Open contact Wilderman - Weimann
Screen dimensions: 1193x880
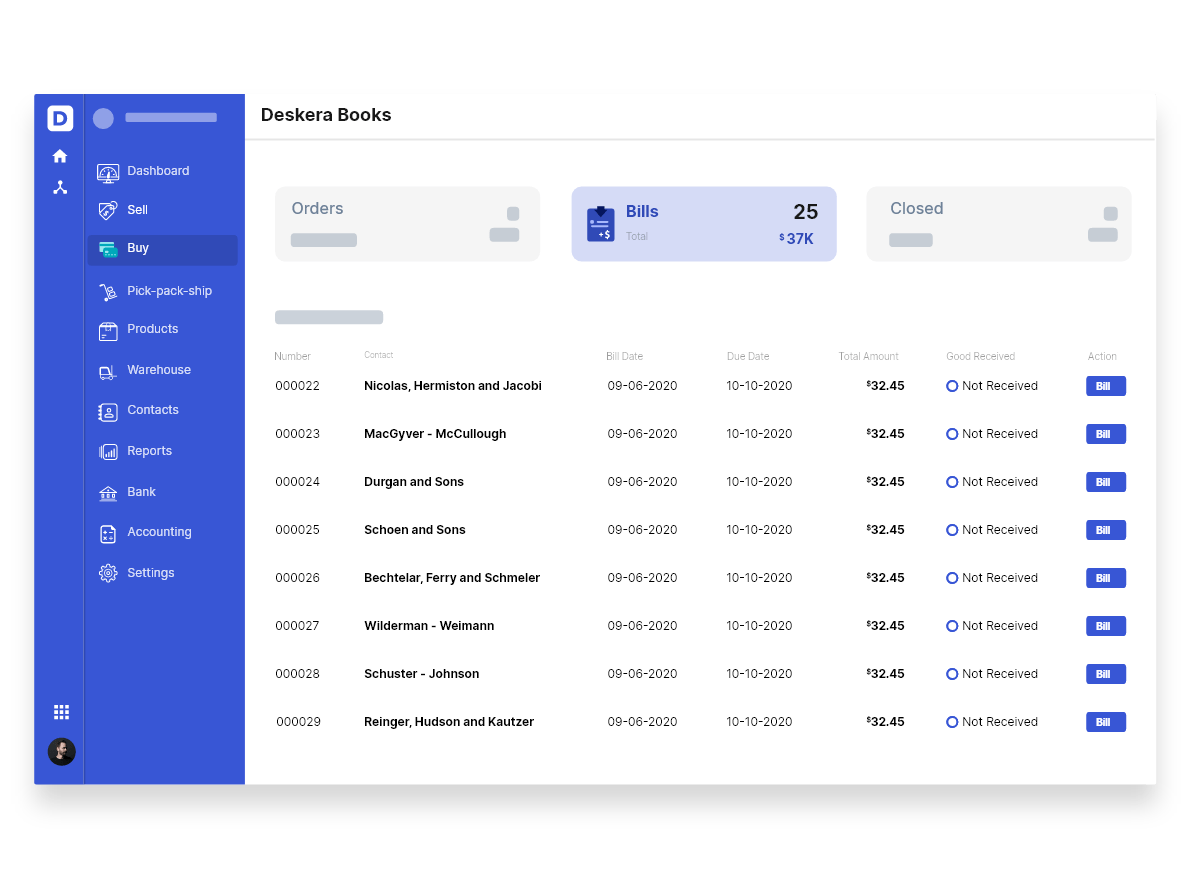click(429, 625)
